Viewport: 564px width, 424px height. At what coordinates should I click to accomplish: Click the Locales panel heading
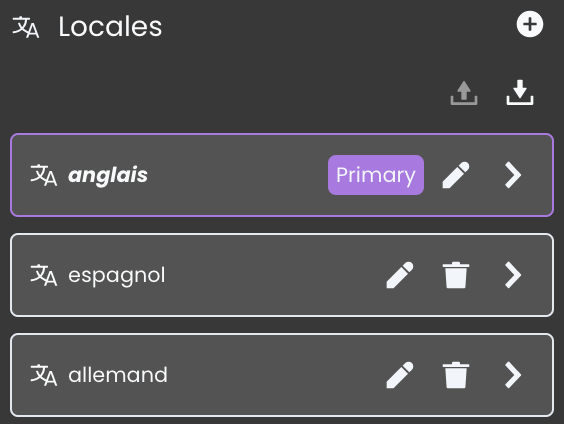[110, 27]
